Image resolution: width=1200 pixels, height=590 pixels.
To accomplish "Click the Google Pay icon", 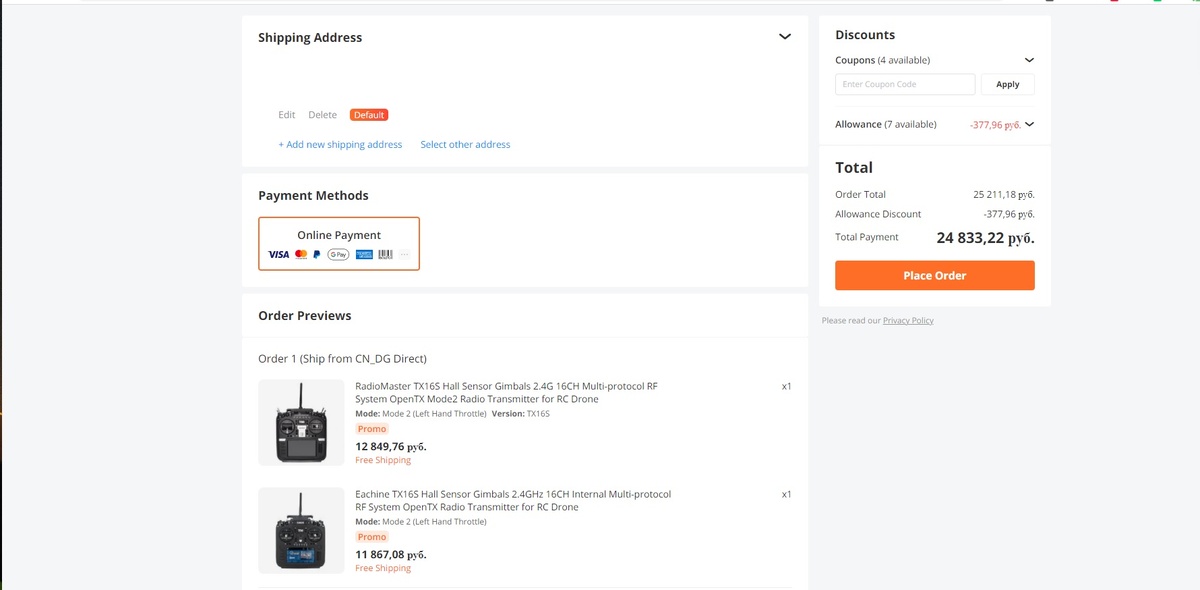I will coord(338,255).
